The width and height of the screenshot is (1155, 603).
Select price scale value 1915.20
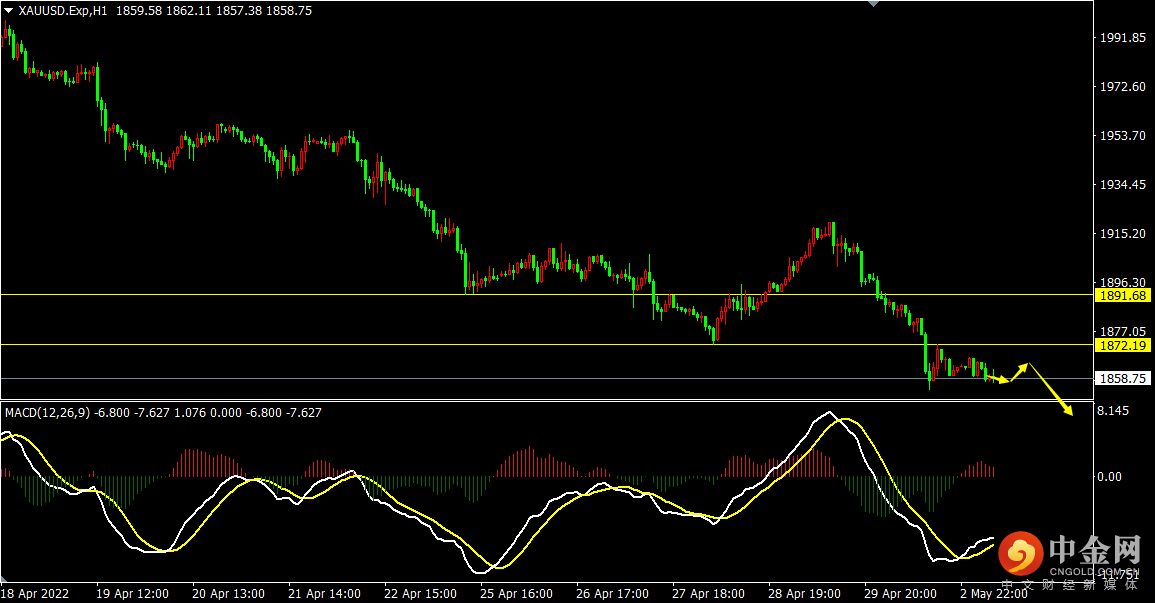(1123, 233)
